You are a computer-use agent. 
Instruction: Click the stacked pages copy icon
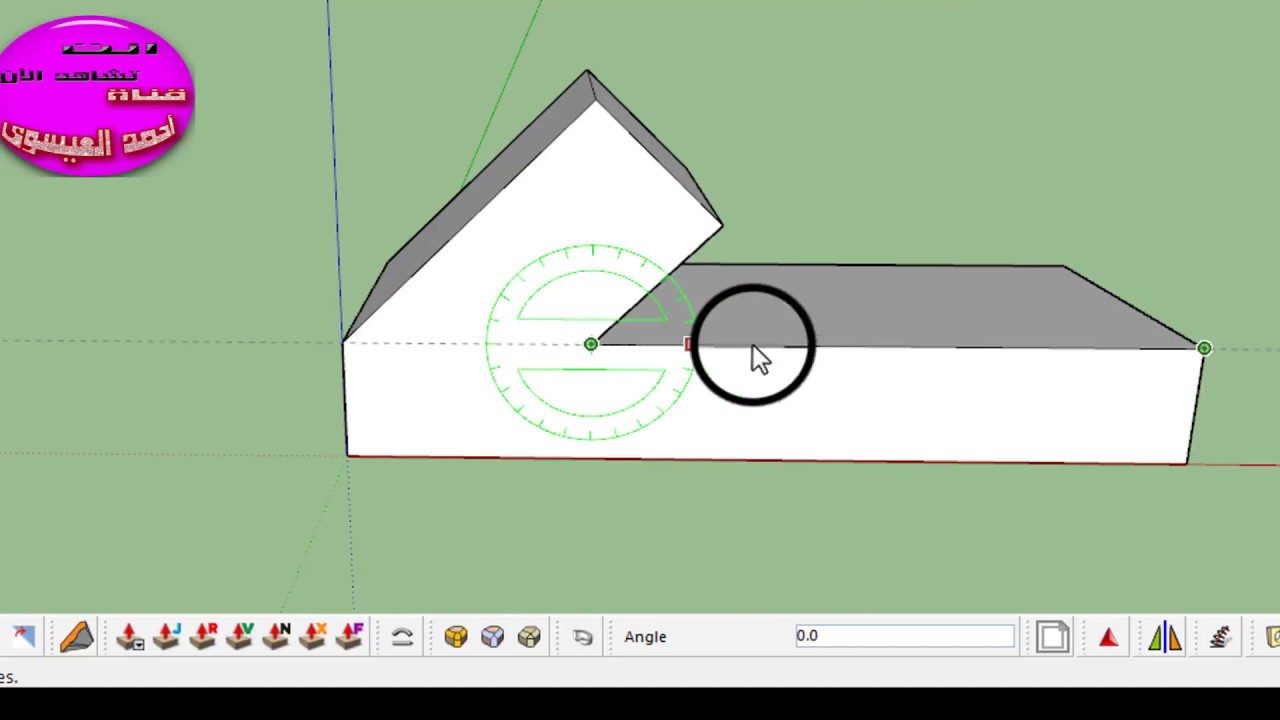(1053, 637)
